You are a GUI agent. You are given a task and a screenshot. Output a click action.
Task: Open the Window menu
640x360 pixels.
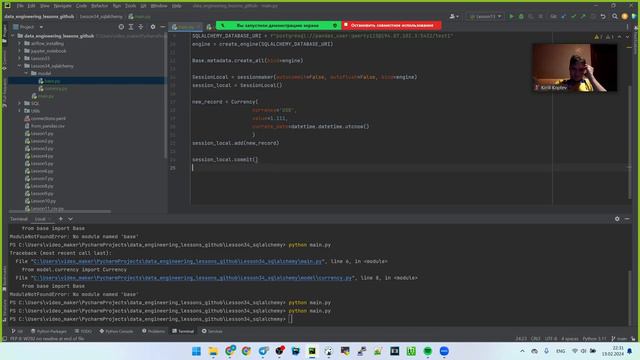tap(159, 6)
